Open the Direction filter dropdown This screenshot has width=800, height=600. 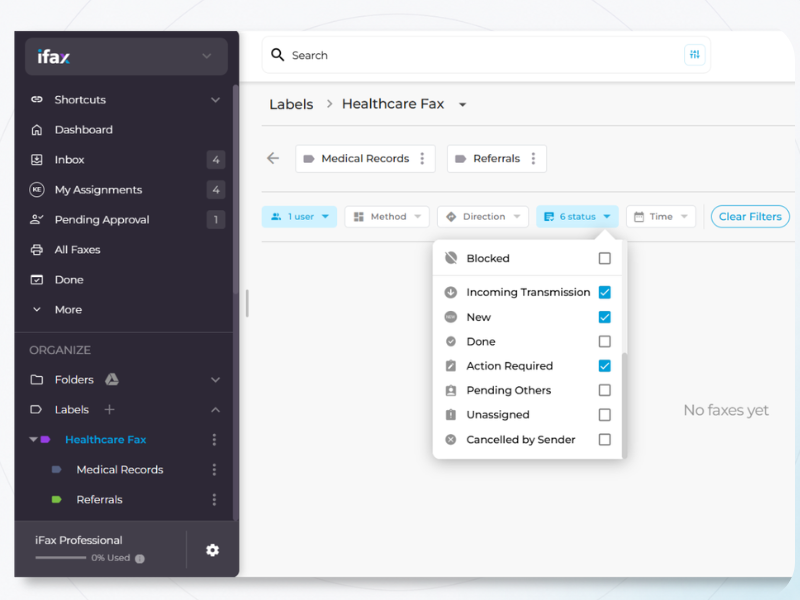(483, 216)
